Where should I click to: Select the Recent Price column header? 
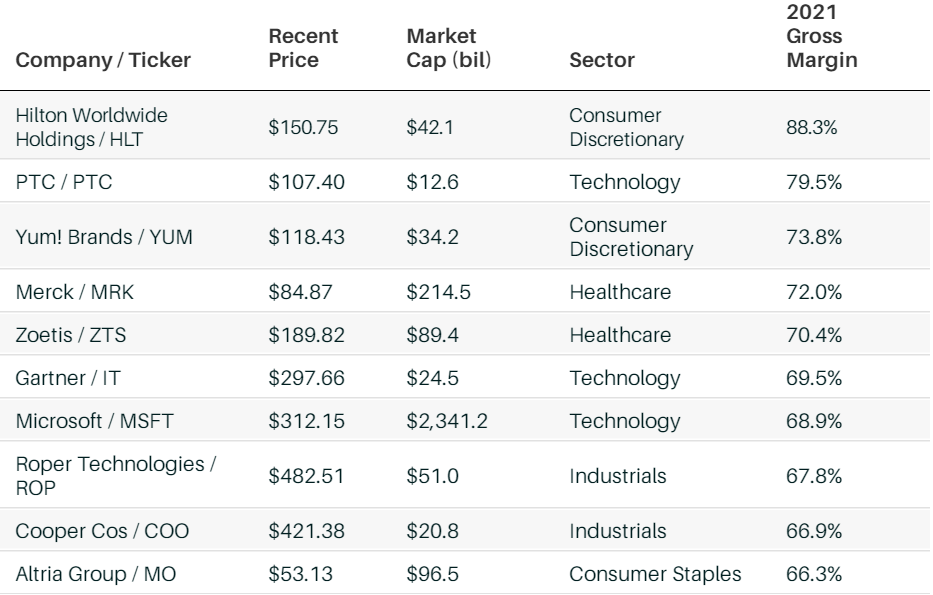(x=304, y=49)
